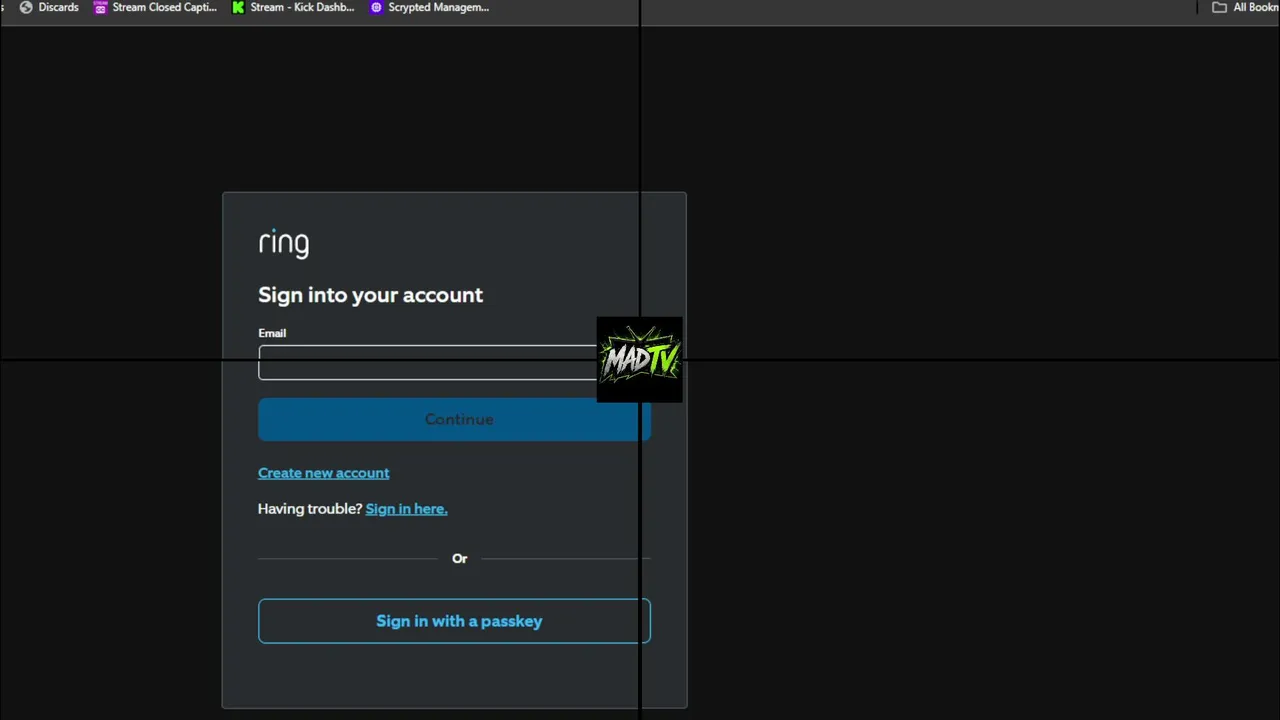The height and width of the screenshot is (720, 1280).
Task: Click the Stream Closed Captions favicon
Action: pyautogui.click(x=100, y=7)
